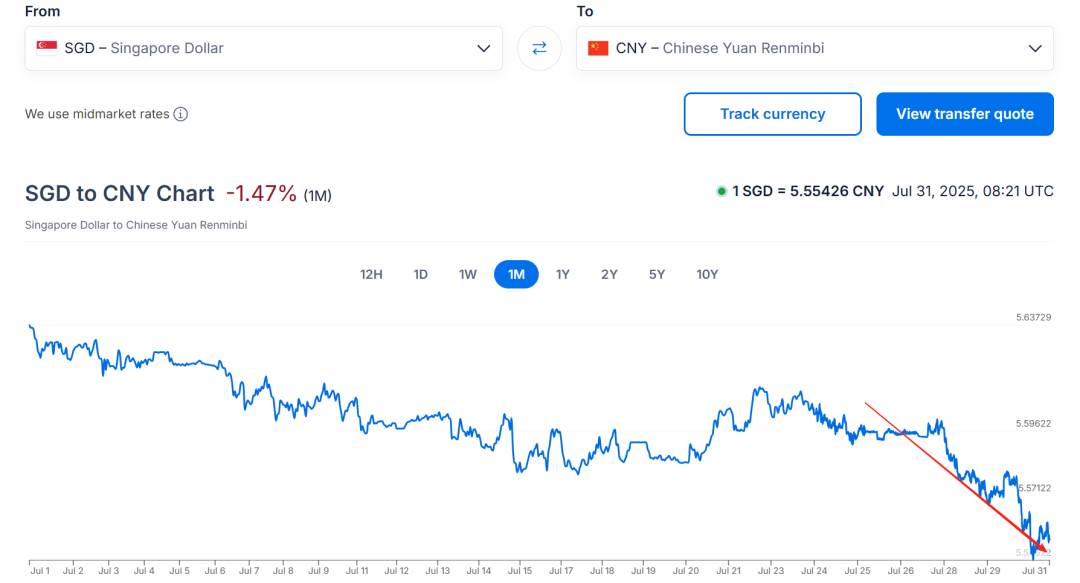Open the From currency selector field
The width and height of the screenshot is (1080, 583).
263,48
